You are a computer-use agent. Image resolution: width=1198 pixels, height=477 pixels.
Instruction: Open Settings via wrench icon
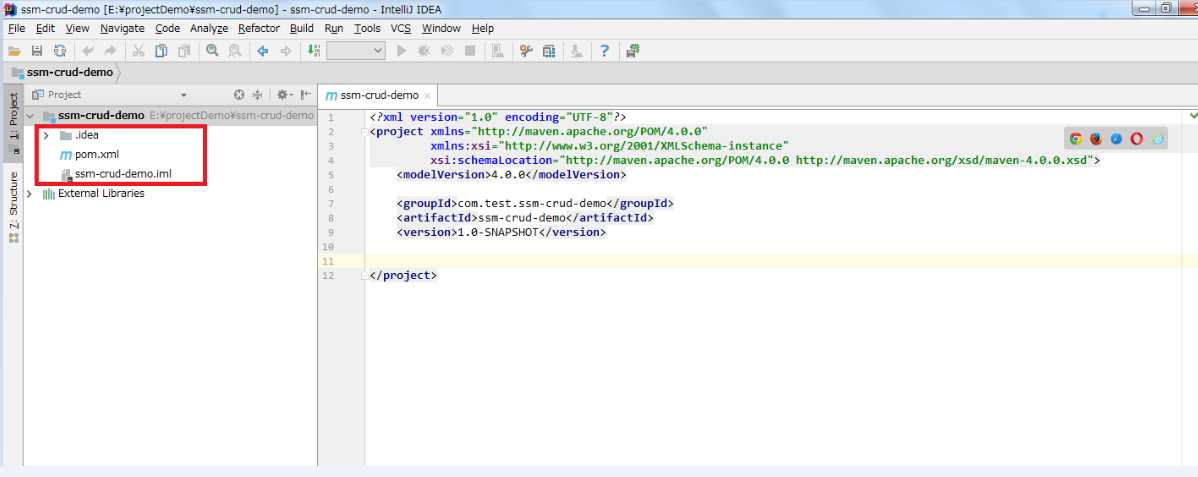(x=526, y=51)
